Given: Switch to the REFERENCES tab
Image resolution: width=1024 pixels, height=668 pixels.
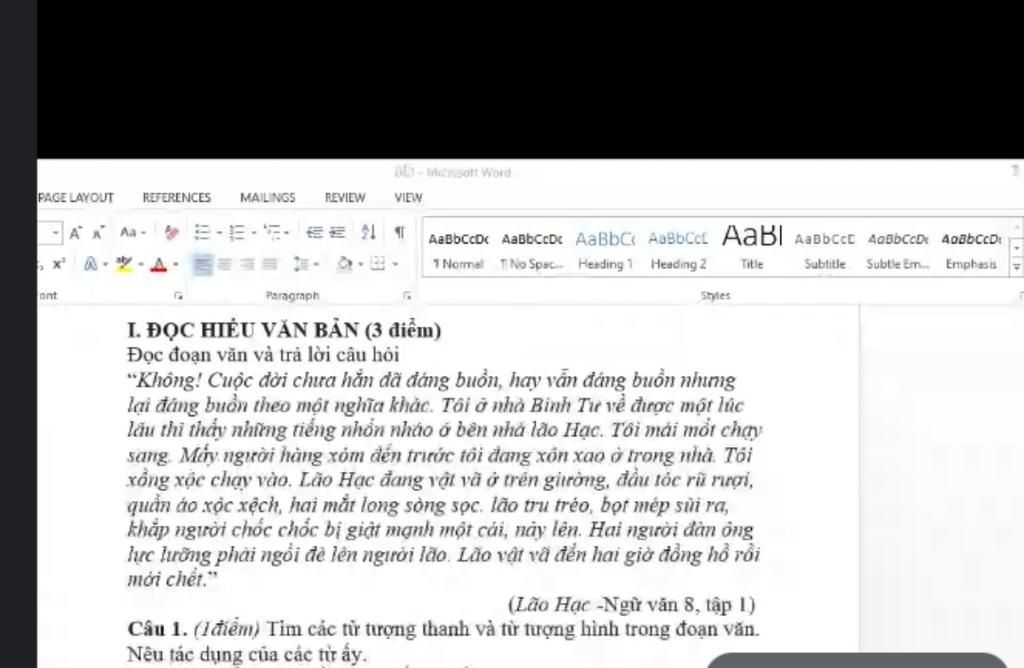Looking at the screenshot, I should click(x=176, y=197).
